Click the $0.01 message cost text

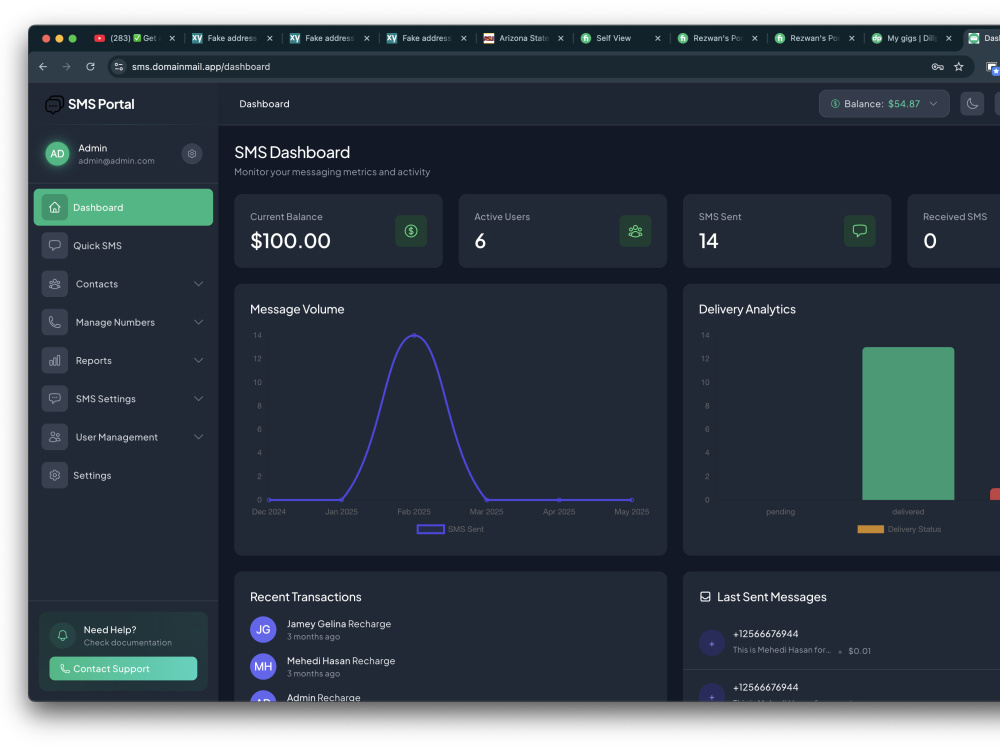click(x=859, y=651)
